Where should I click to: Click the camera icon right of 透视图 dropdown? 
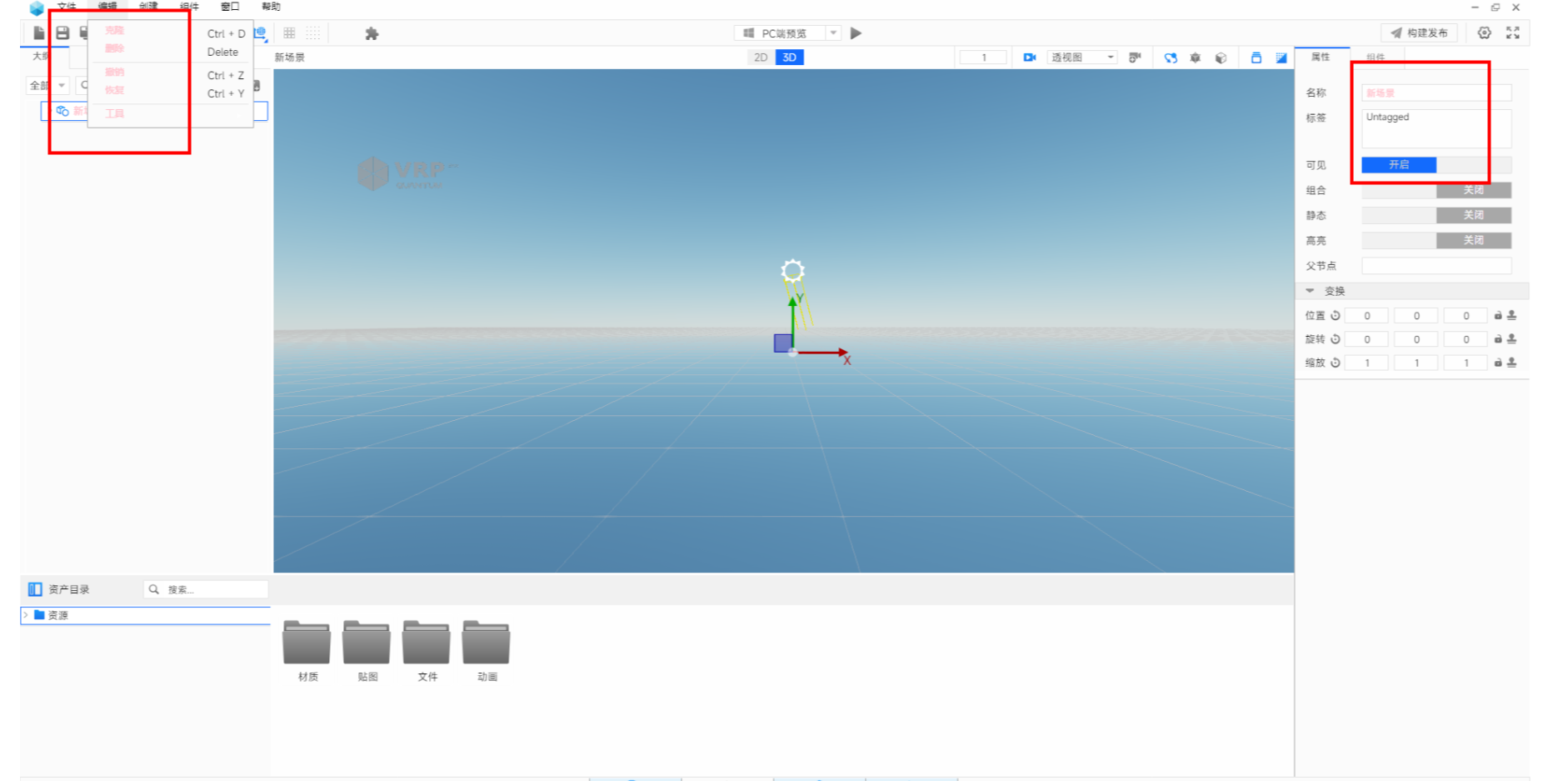coord(1134,58)
